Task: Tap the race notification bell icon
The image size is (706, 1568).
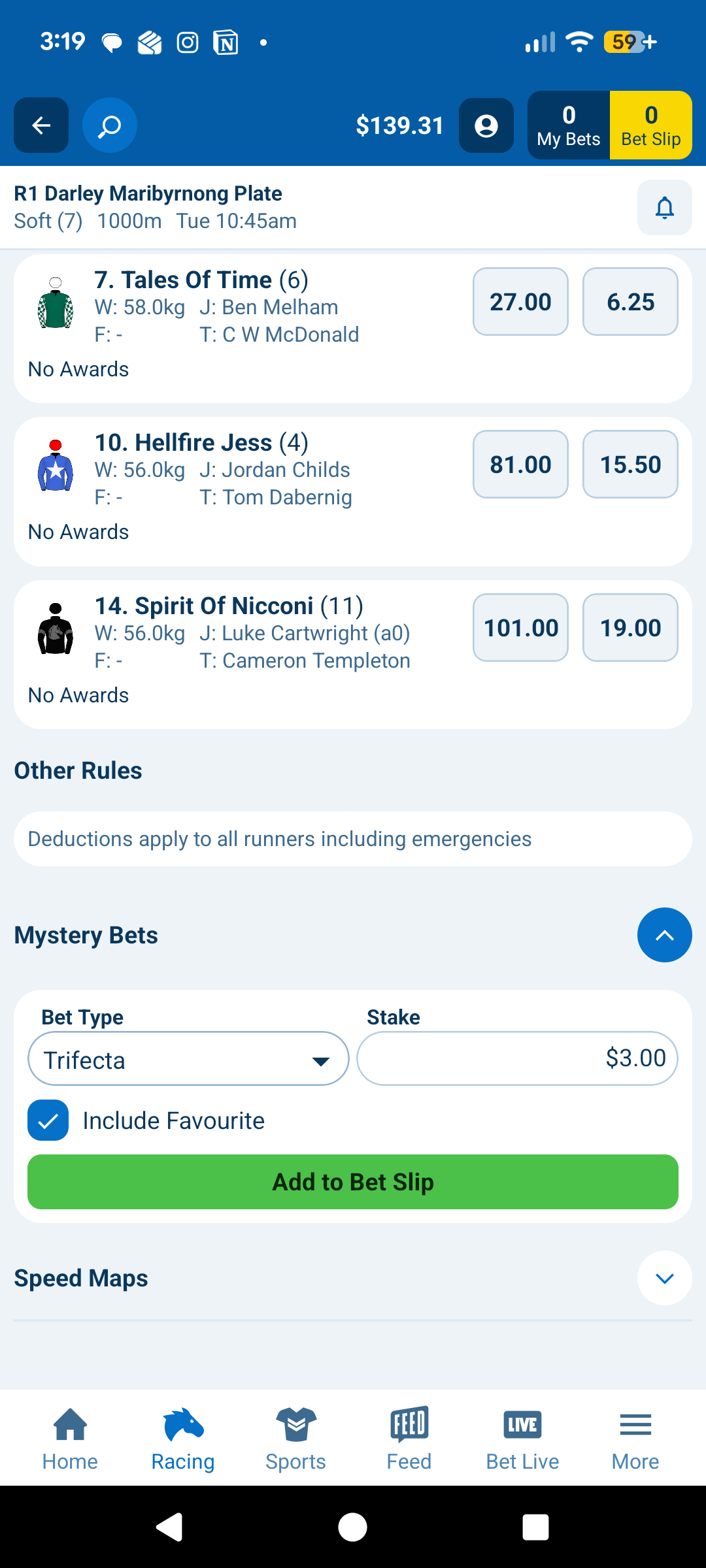Action: point(664,208)
